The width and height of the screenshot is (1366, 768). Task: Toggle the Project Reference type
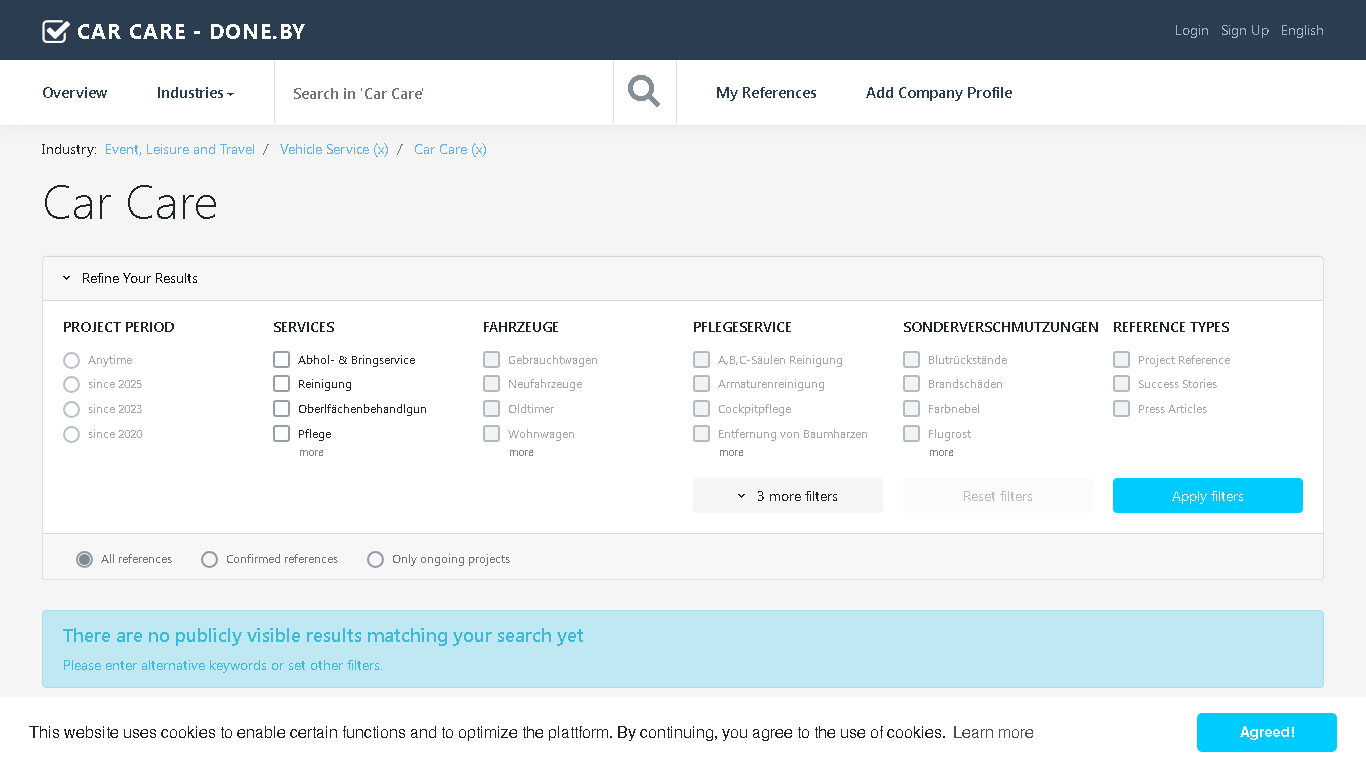coord(1121,359)
